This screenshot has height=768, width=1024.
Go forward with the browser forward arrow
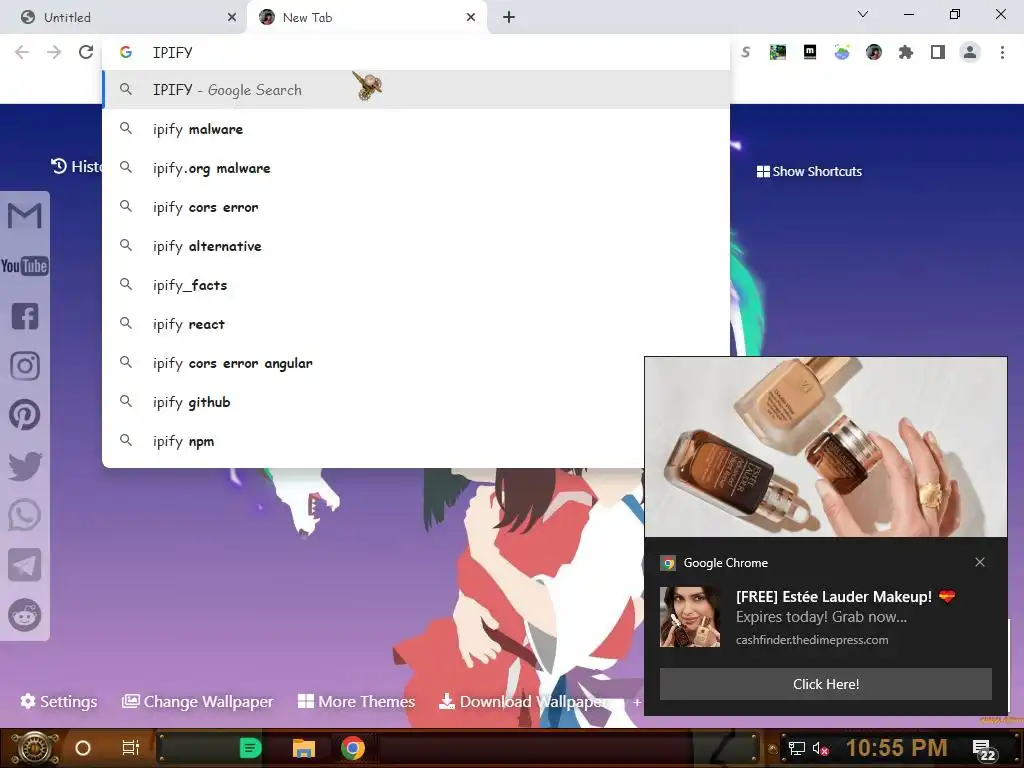pos(54,52)
